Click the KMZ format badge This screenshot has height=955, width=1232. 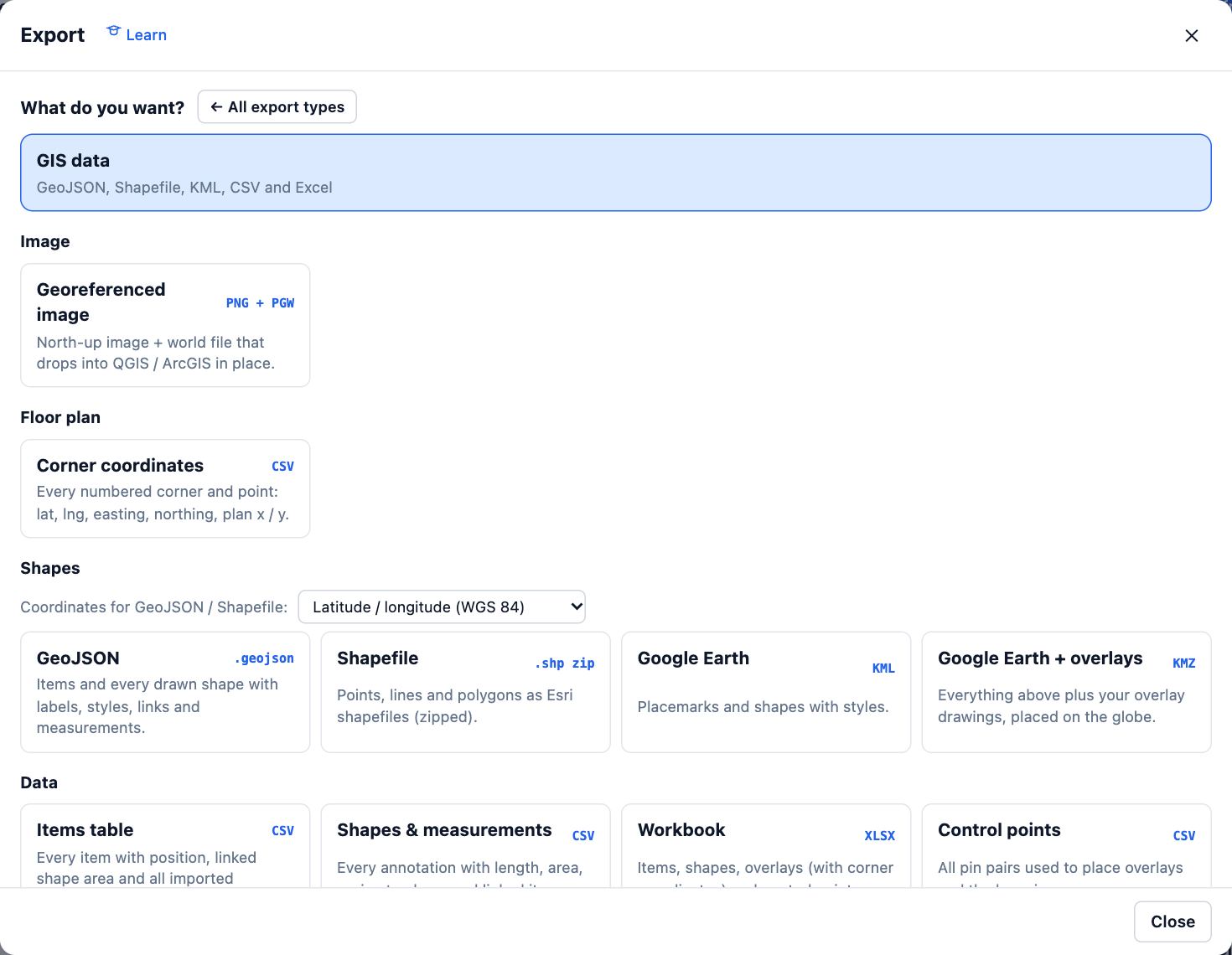point(1183,663)
